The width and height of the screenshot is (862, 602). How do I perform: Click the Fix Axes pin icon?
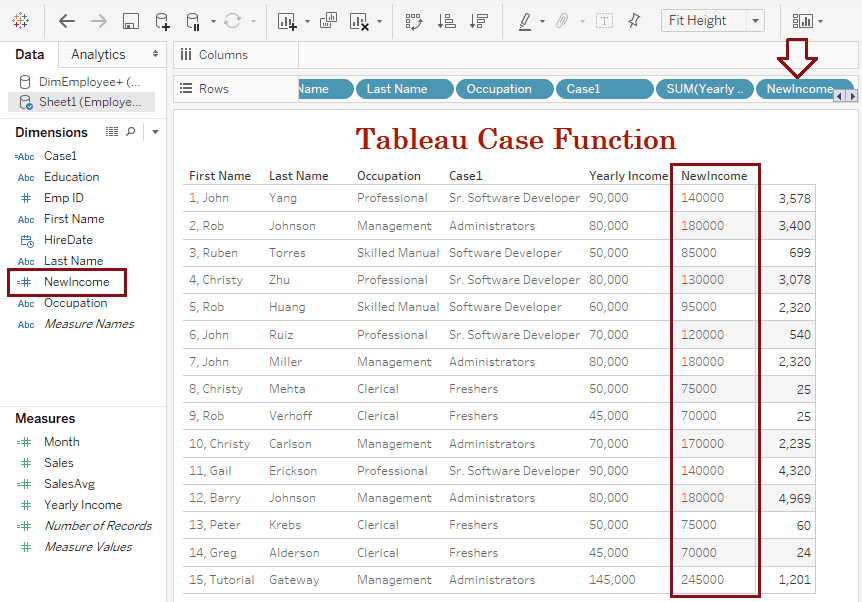634,21
